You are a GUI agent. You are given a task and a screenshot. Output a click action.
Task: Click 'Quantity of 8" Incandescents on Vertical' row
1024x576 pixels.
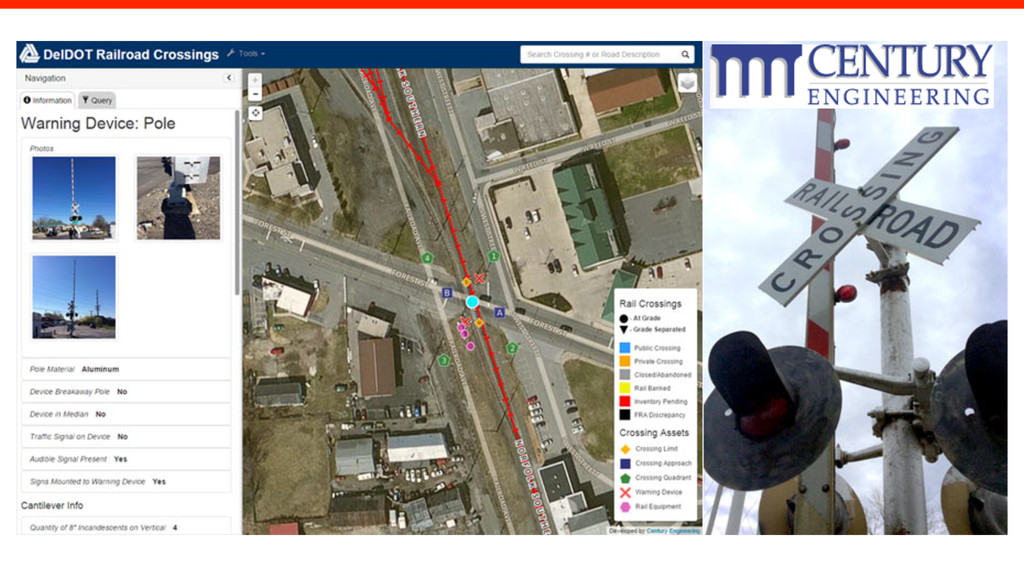pyautogui.click(x=126, y=526)
